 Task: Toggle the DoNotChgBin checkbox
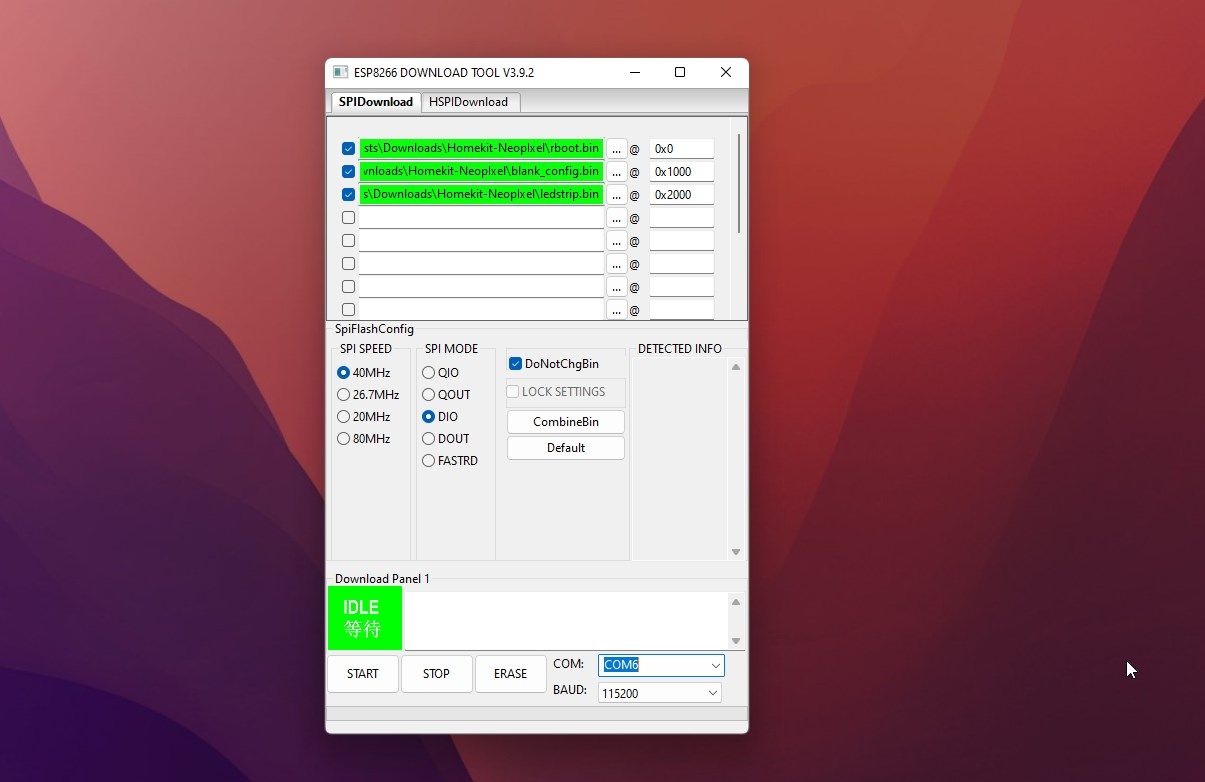coord(515,363)
